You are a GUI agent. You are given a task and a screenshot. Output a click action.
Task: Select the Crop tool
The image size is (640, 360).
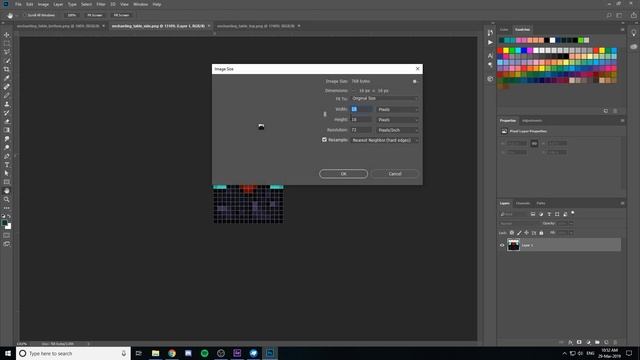7,69
